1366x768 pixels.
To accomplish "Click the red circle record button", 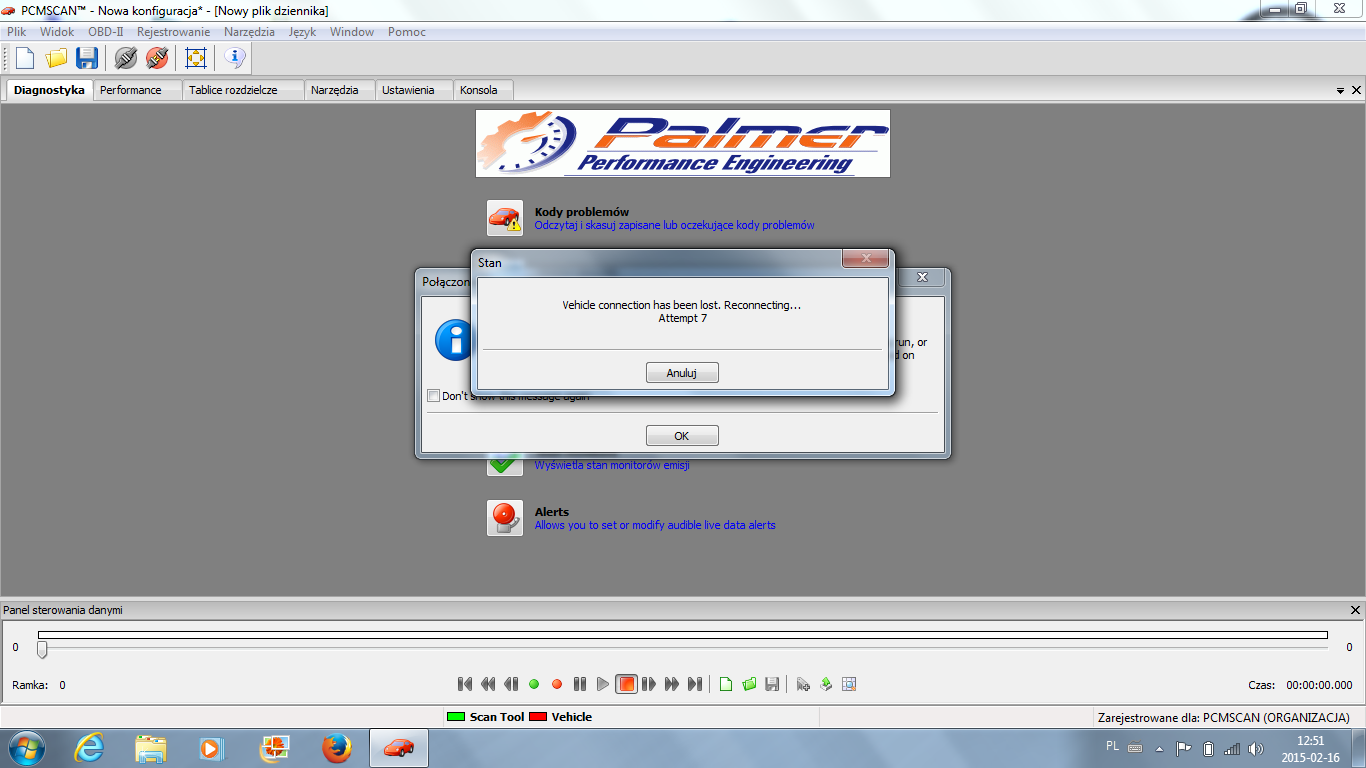I will click(557, 684).
